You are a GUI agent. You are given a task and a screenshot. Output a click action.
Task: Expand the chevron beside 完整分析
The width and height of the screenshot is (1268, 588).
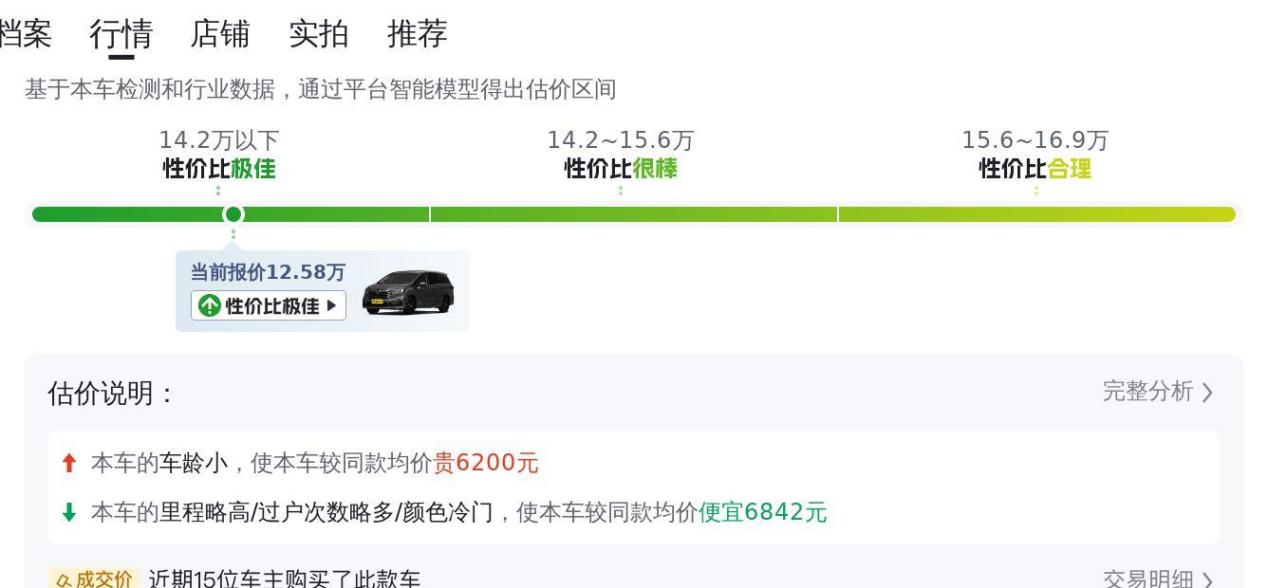tap(1207, 393)
